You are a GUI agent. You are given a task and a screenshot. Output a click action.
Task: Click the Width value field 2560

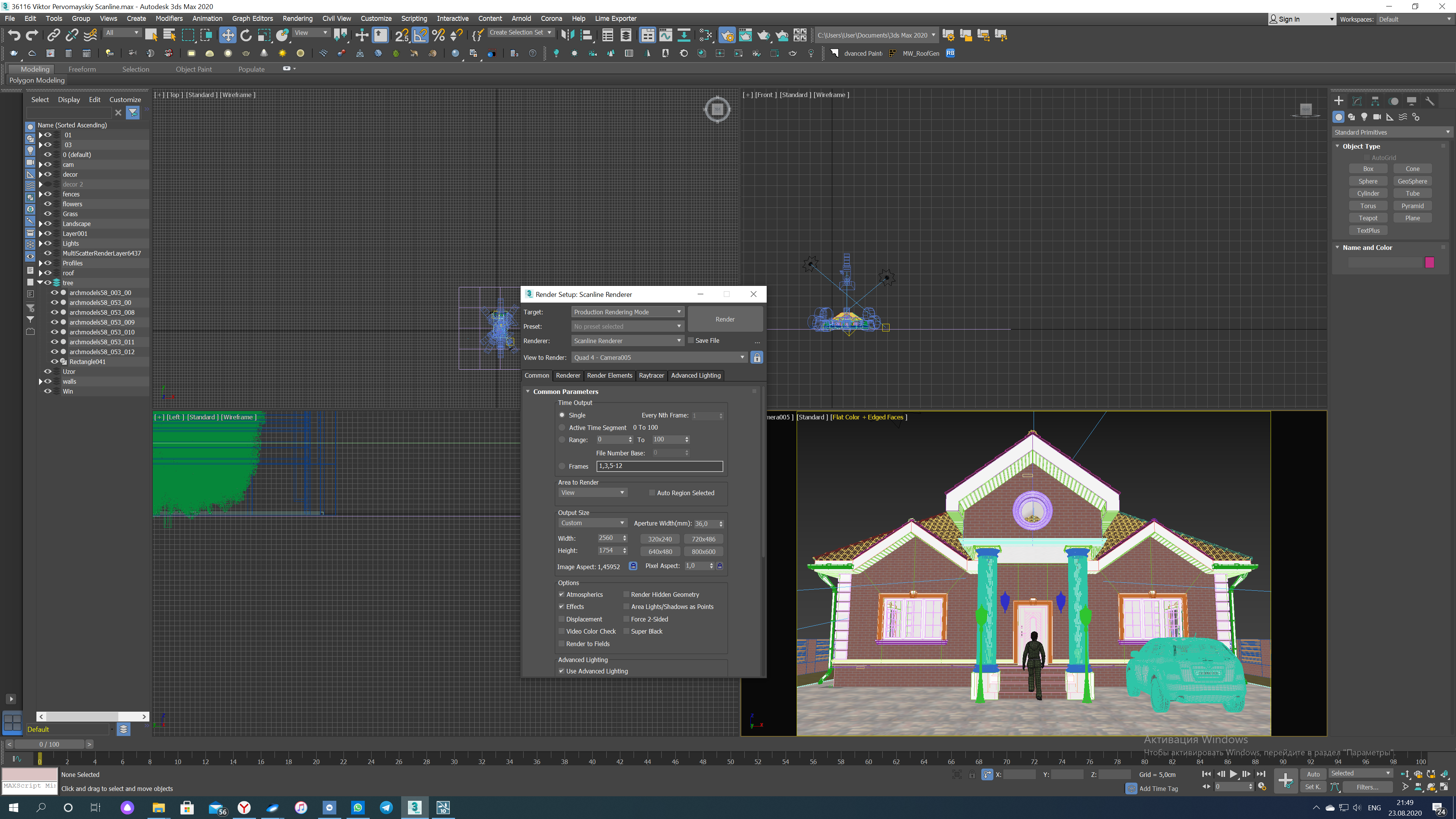point(609,538)
